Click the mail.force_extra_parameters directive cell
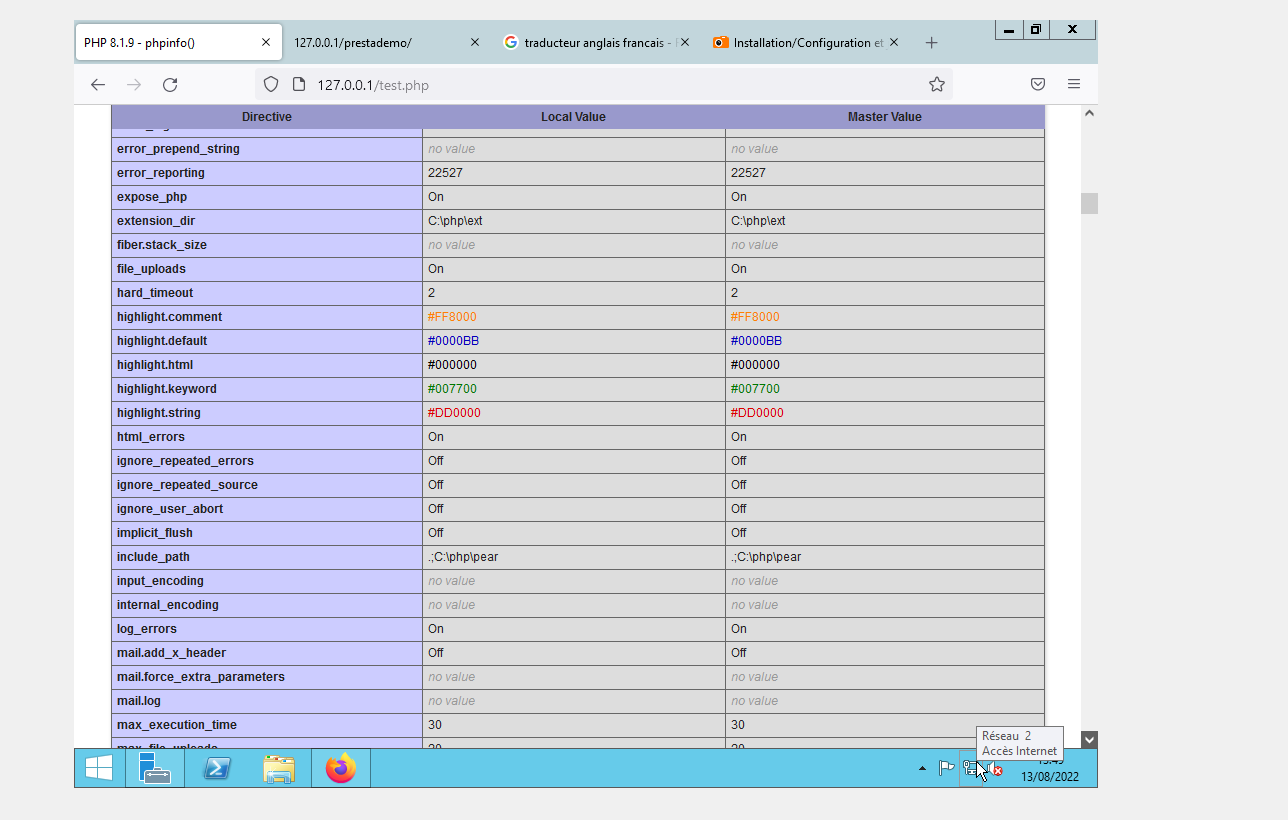This screenshot has width=1288, height=820. 267,677
